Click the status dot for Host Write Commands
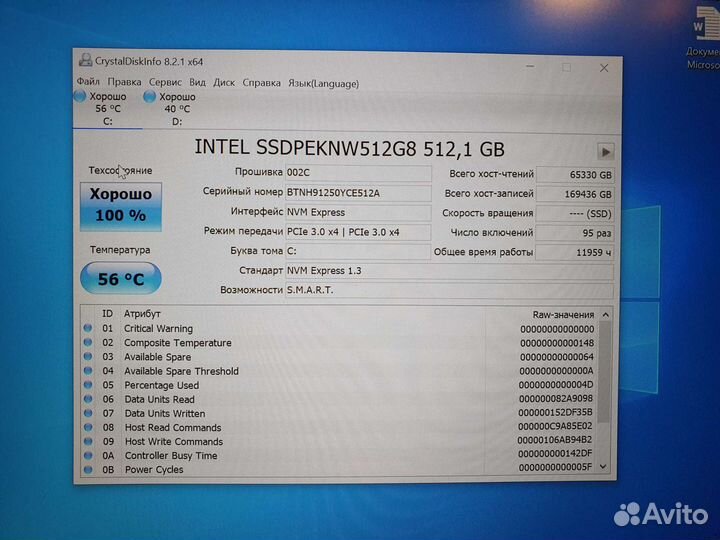This screenshot has height=540, width=720. (x=88, y=441)
